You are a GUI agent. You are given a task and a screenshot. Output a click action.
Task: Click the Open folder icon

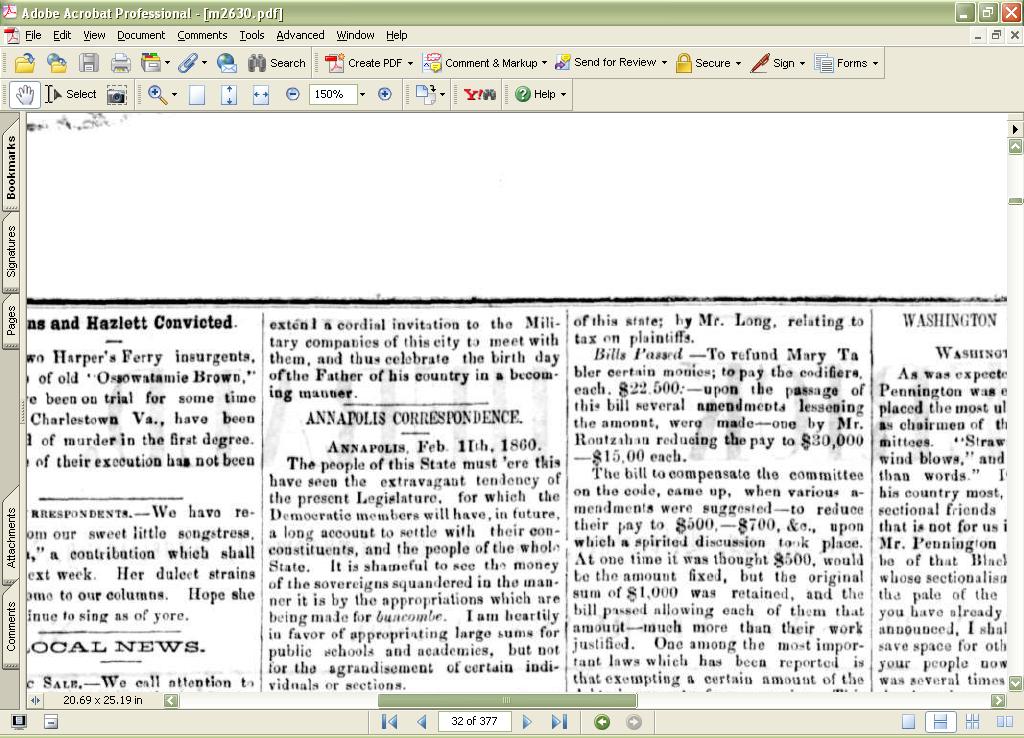(25, 63)
